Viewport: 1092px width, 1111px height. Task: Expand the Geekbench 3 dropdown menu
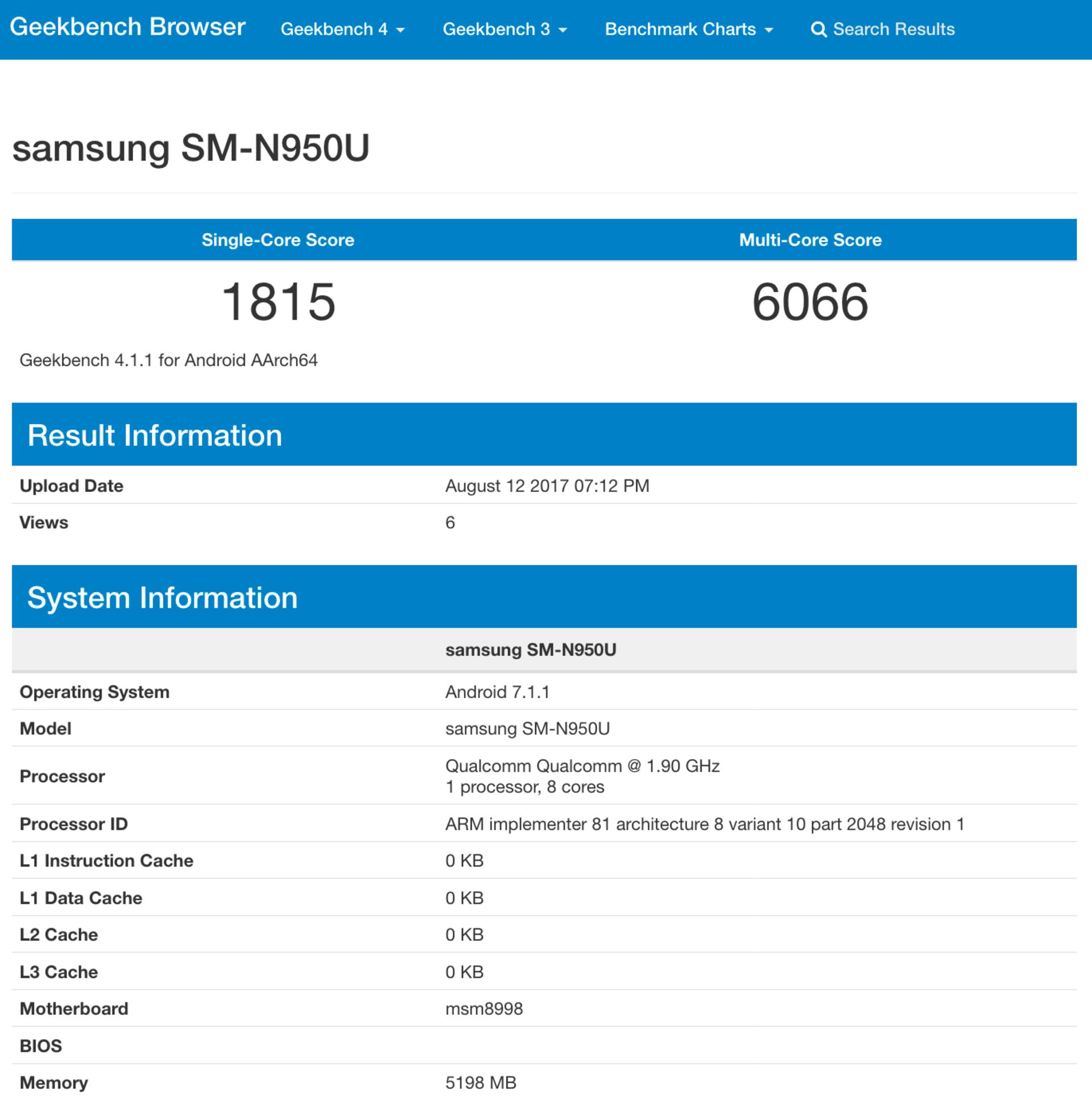[x=504, y=29]
